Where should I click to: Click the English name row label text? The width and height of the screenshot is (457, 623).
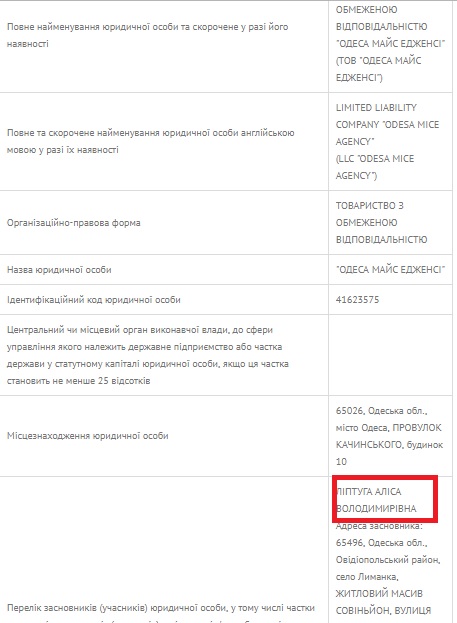tap(151, 141)
